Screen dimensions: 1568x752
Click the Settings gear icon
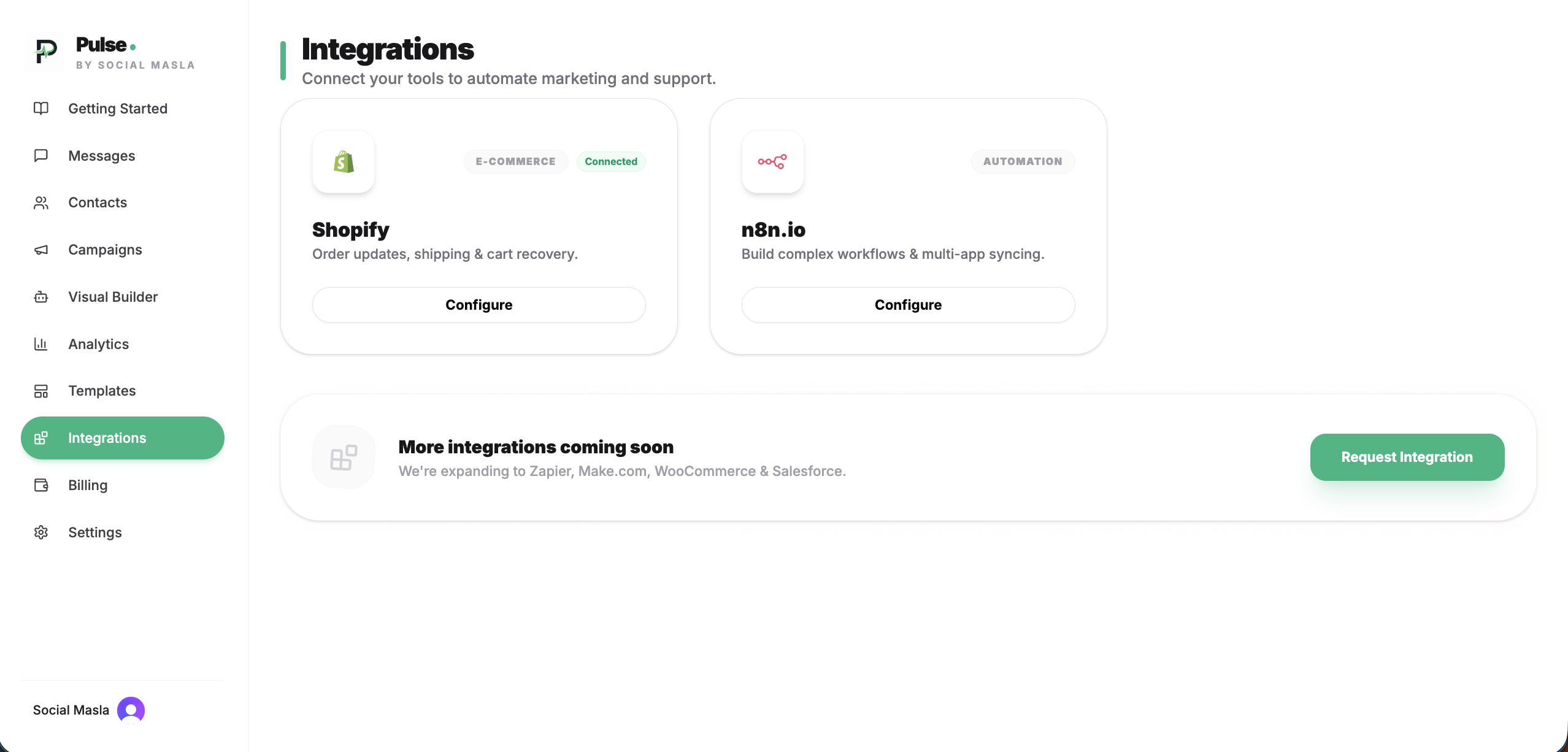[41, 532]
